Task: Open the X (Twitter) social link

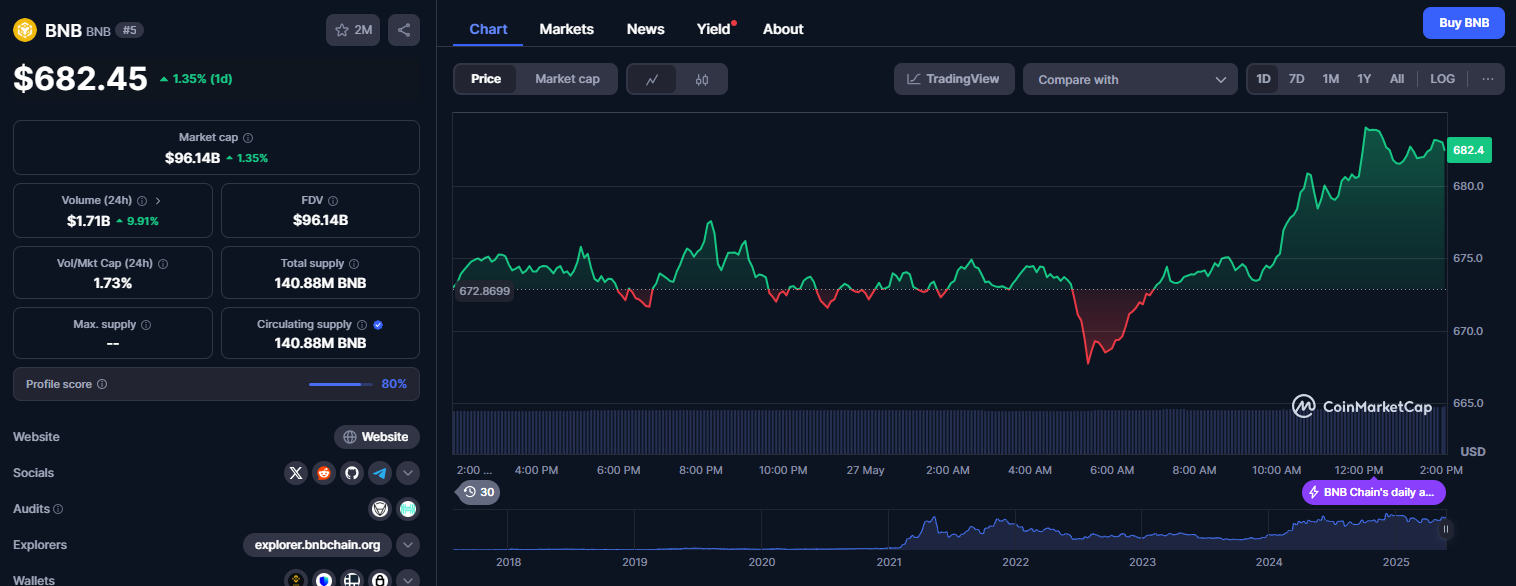Action: point(295,473)
